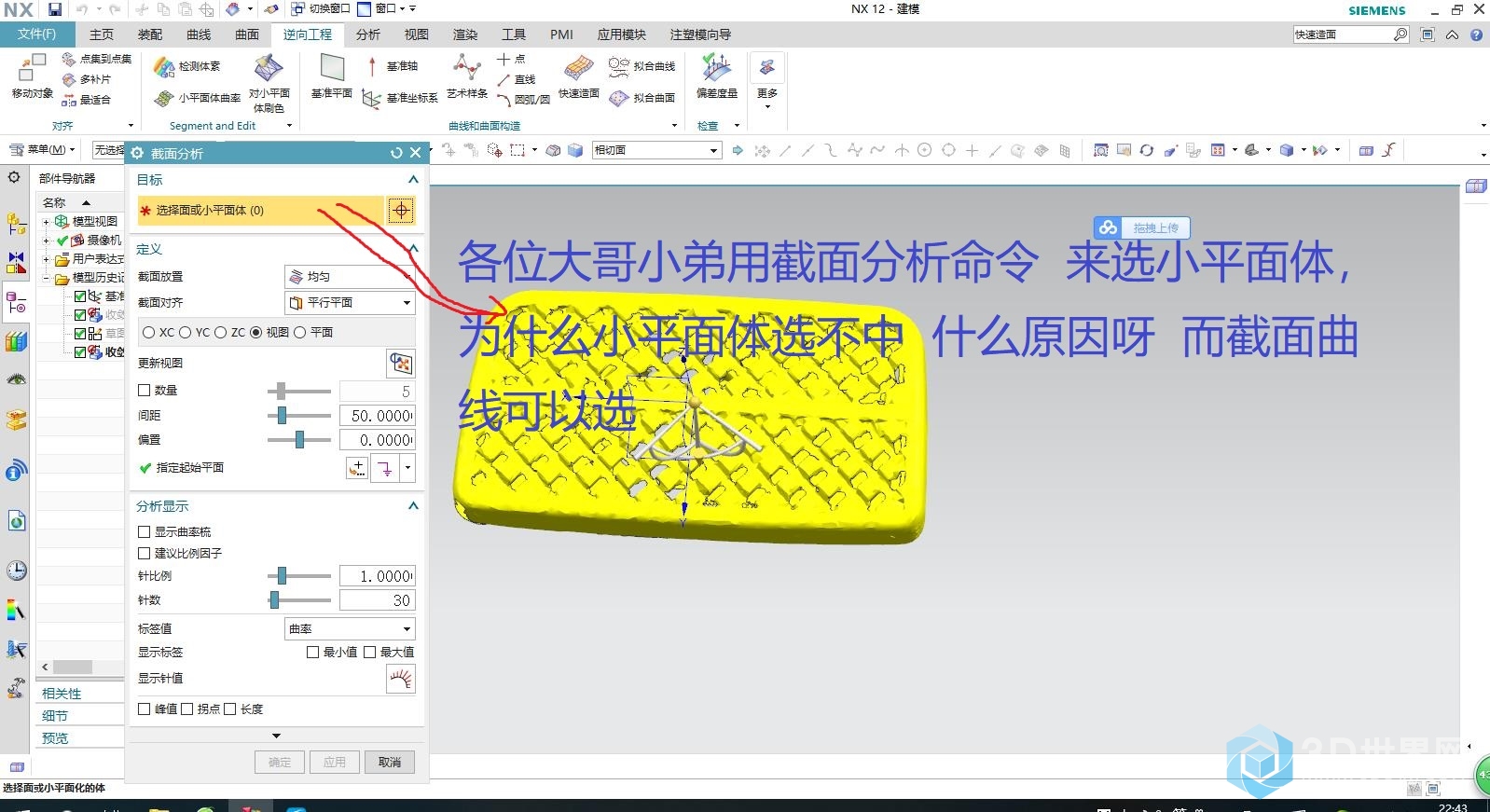The image size is (1490, 812).
Task: Open the assembly navigator sidebar tab
Action: 16,224
